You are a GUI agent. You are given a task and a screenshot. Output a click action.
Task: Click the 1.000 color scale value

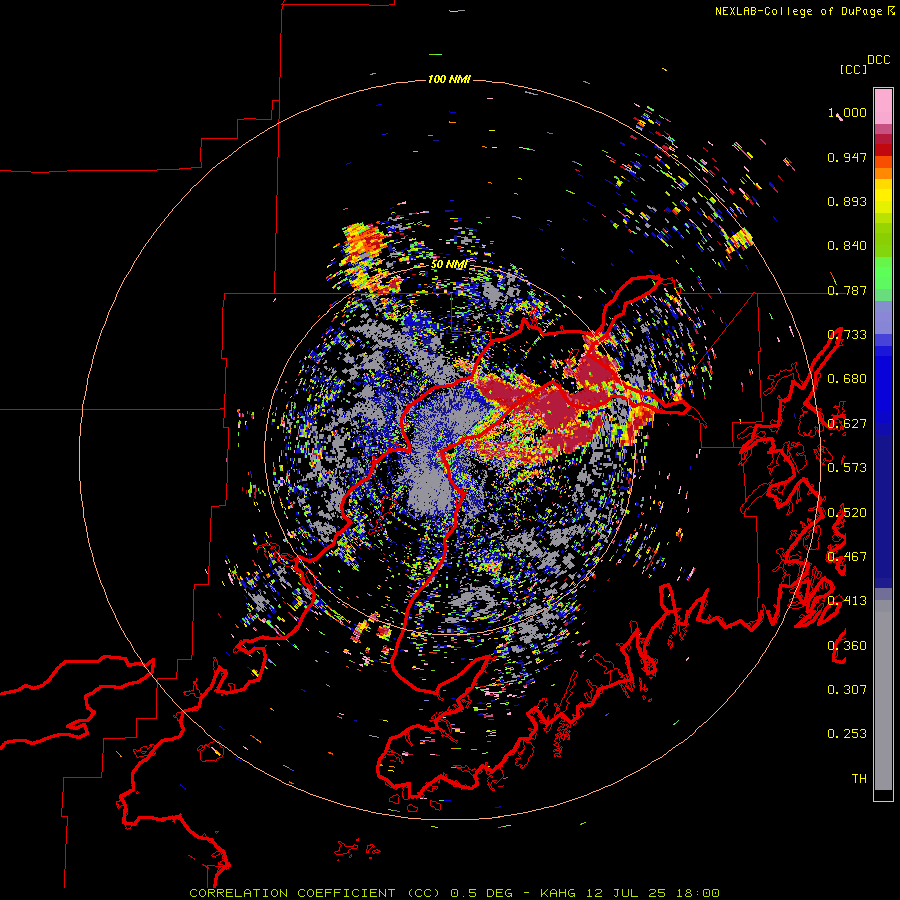tap(847, 112)
